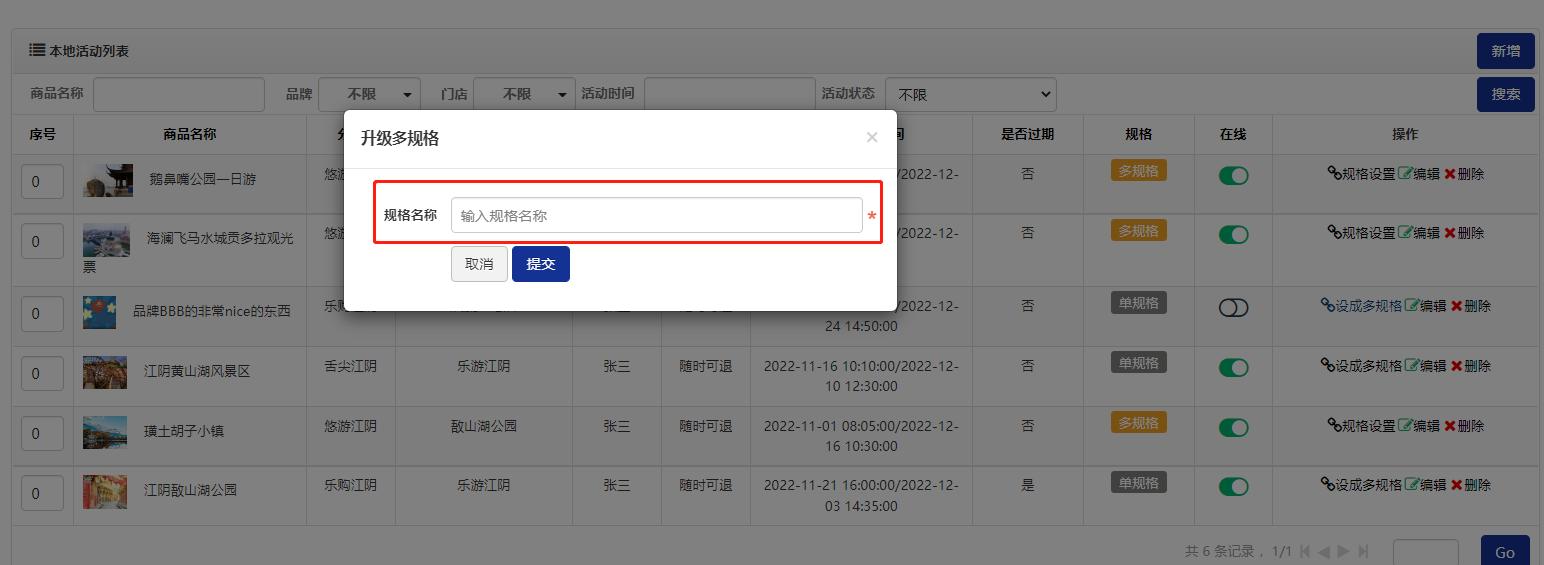Go to first page pagination icon
The width and height of the screenshot is (1544, 565).
coord(1305,551)
